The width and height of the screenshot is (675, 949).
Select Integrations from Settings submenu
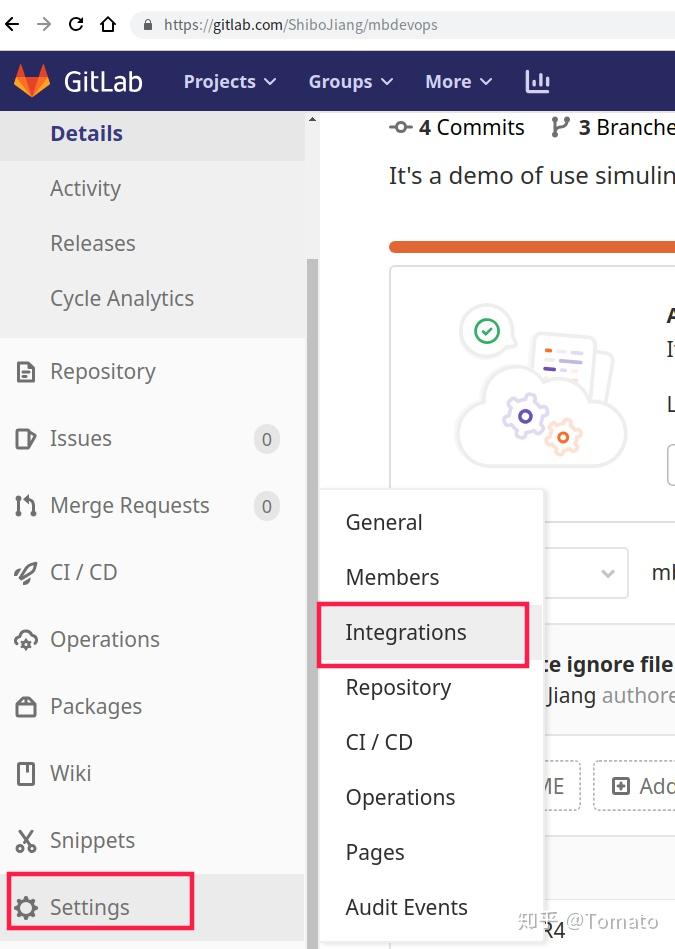pyautogui.click(x=406, y=633)
